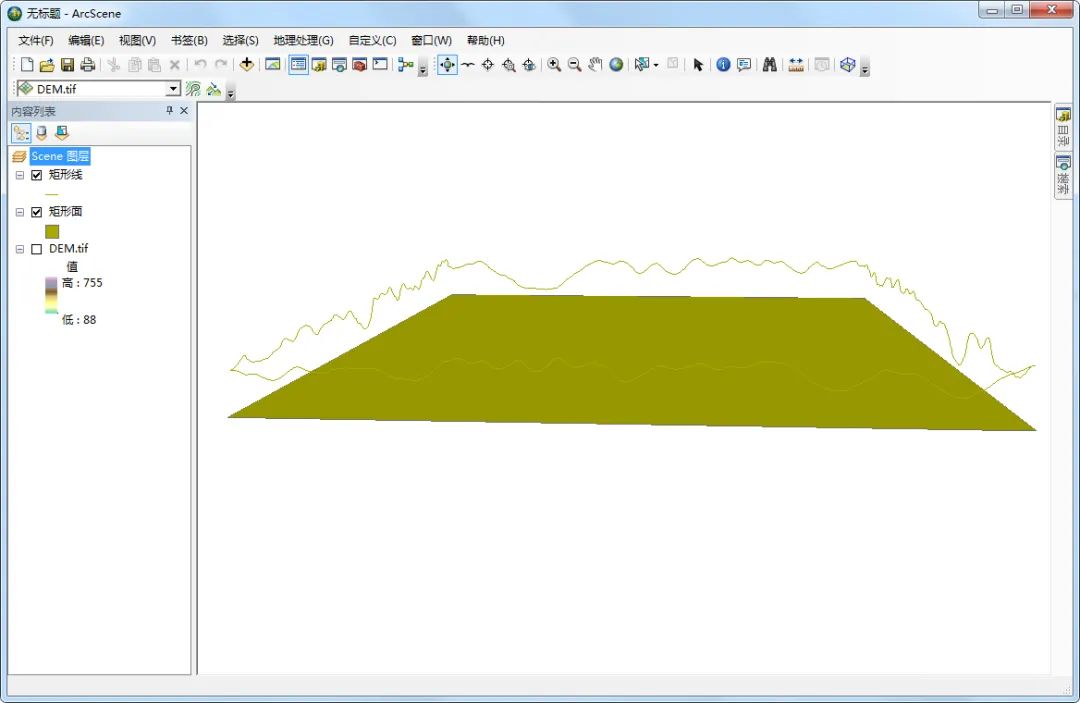Open Scene Properties 3D cube icon
The width and height of the screenshot is (1080, 703).
[x=848, y=65]
